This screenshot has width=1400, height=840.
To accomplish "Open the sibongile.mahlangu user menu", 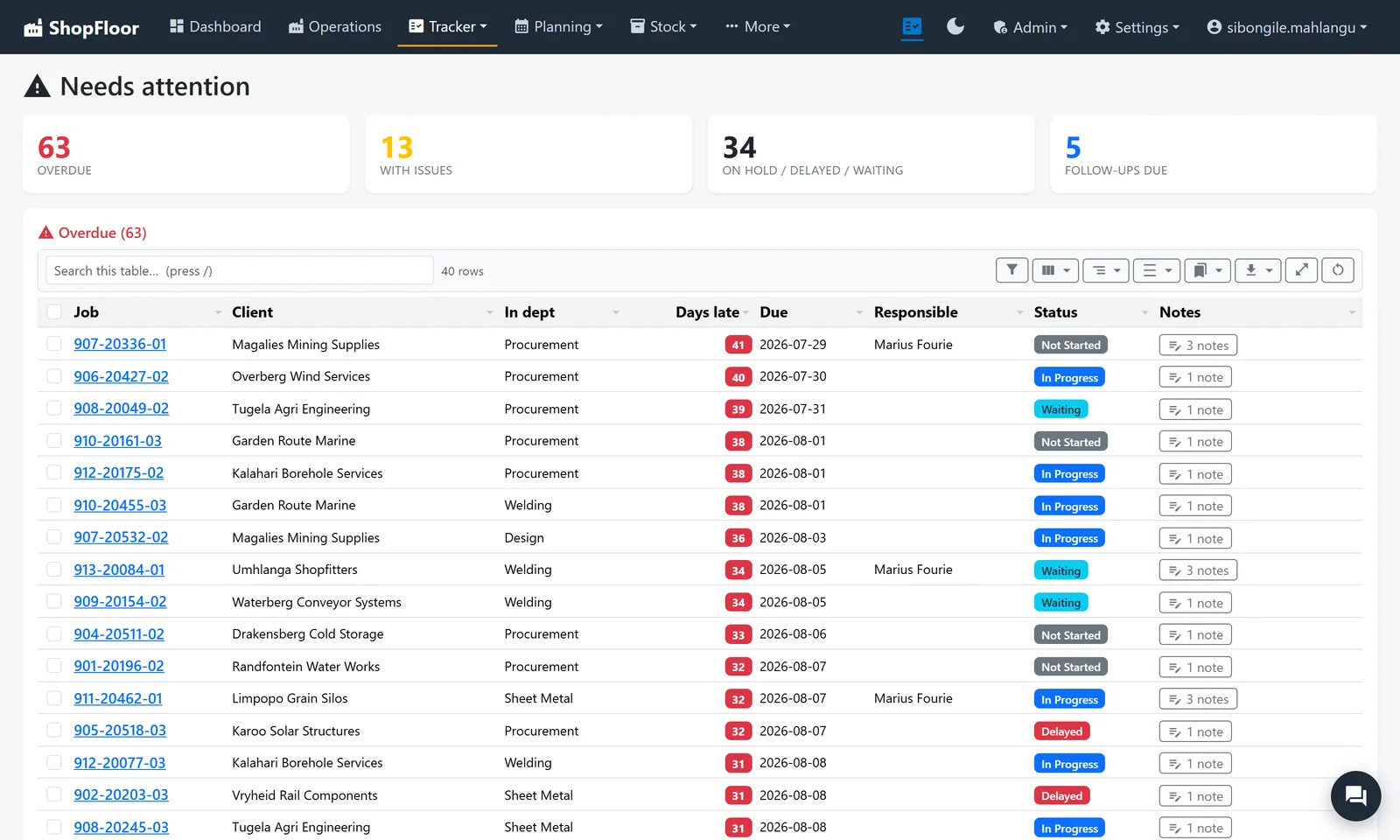I will [x=1286, y=27].
